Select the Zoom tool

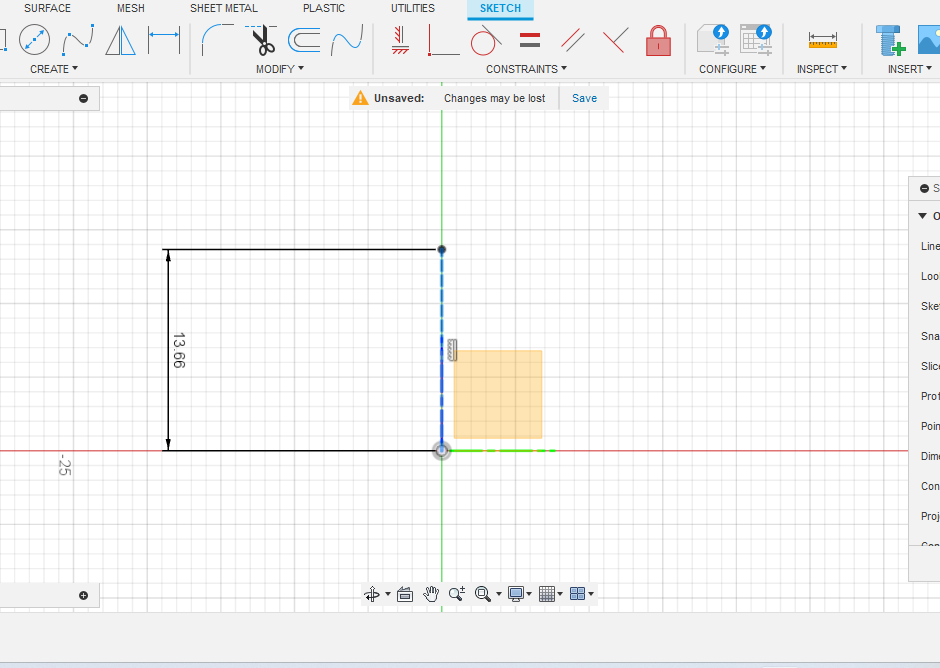tap(457, 594)
